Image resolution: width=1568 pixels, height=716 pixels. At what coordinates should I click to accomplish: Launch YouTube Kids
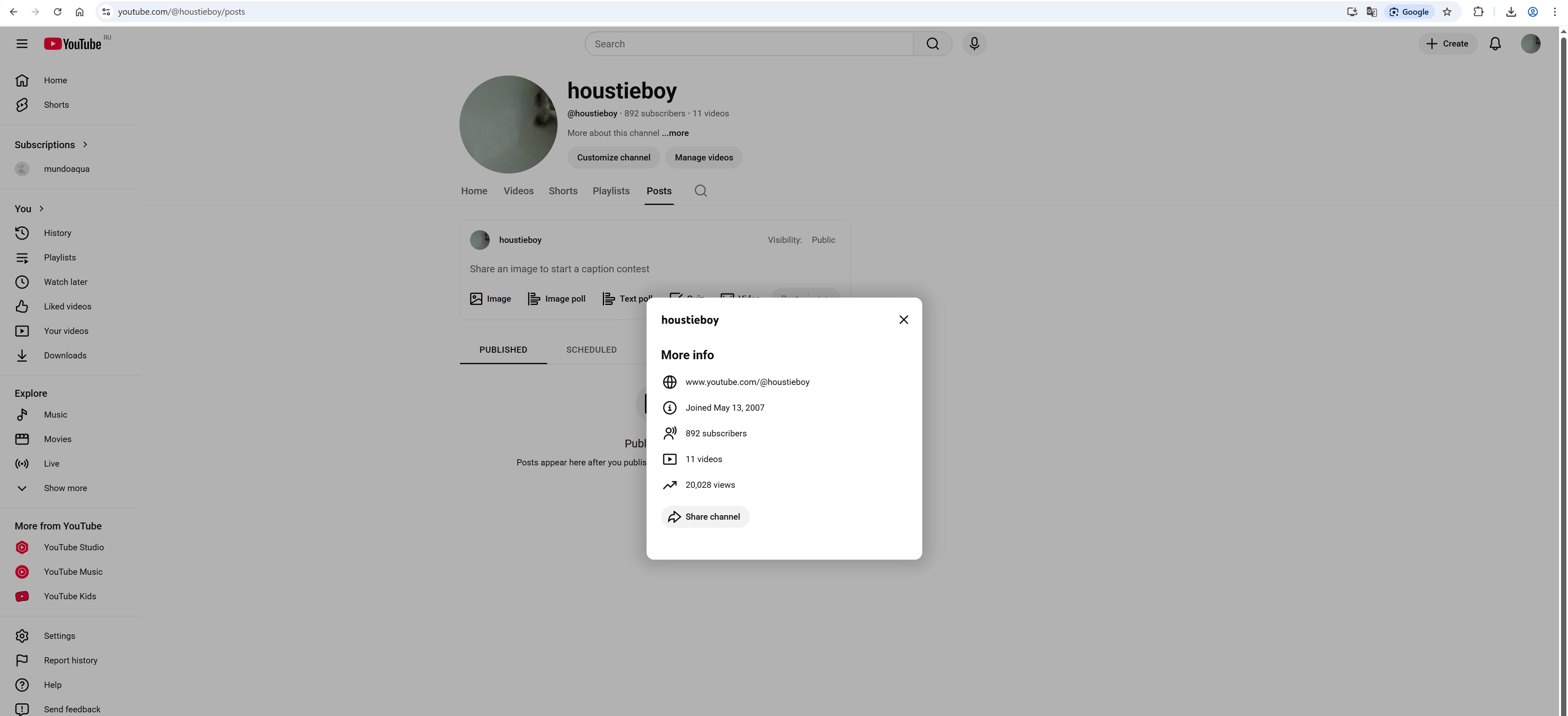pyautogui.click(x=71, y=596)
